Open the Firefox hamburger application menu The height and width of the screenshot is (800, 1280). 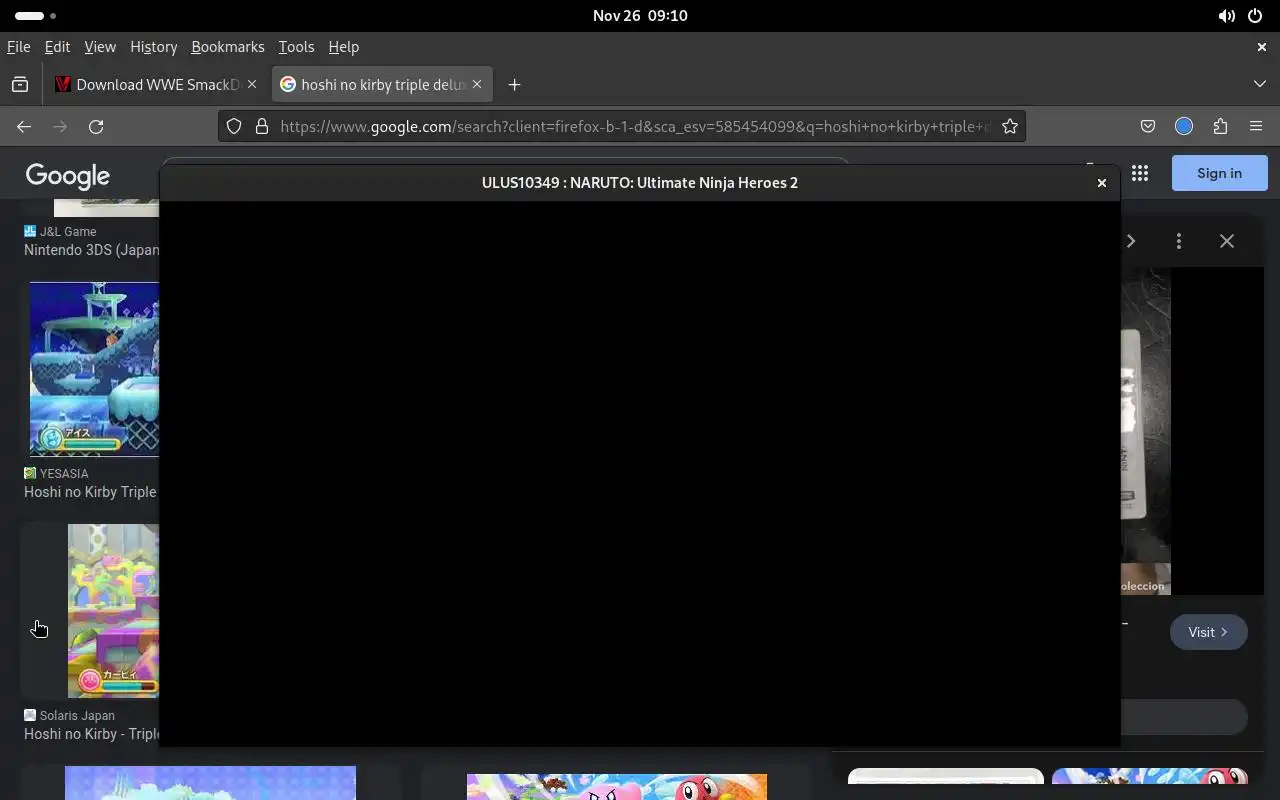(1256, 126)
